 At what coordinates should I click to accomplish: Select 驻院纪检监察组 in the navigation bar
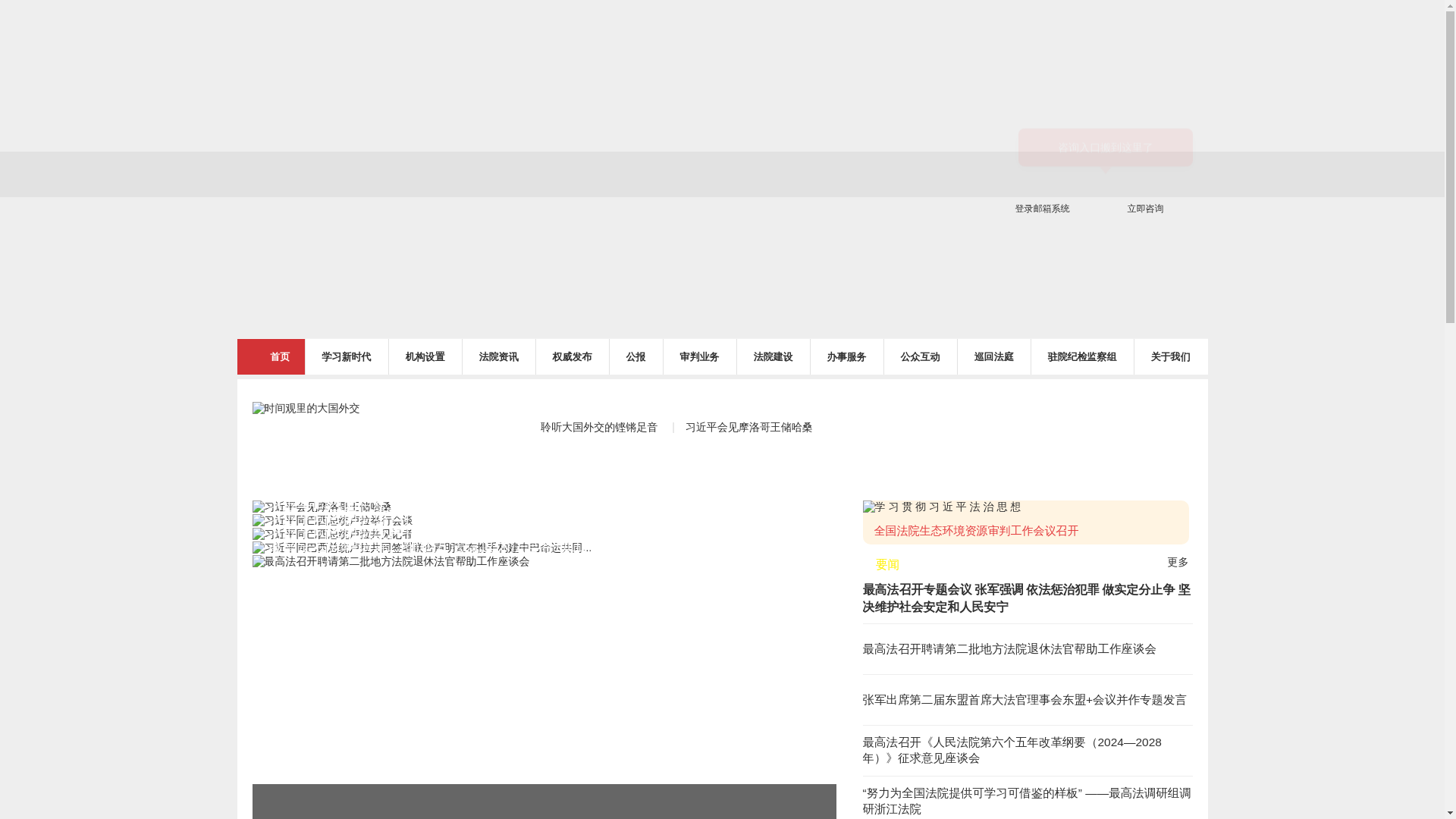(x=1082, y=356)
